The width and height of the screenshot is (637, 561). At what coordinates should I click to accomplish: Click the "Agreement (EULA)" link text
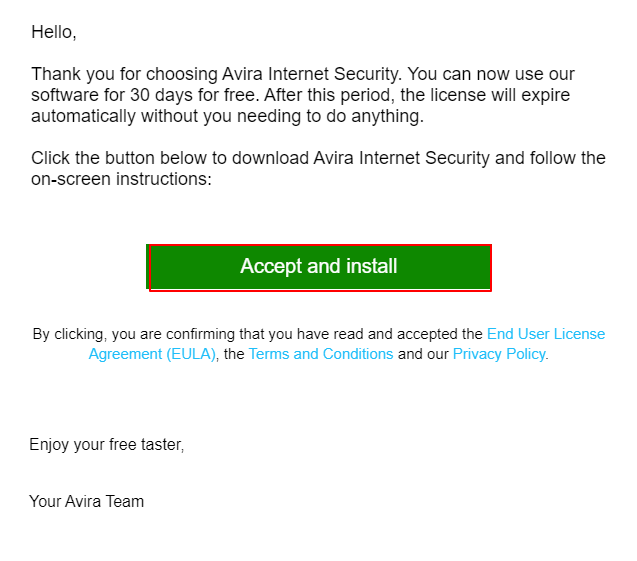tap(152, 354)
